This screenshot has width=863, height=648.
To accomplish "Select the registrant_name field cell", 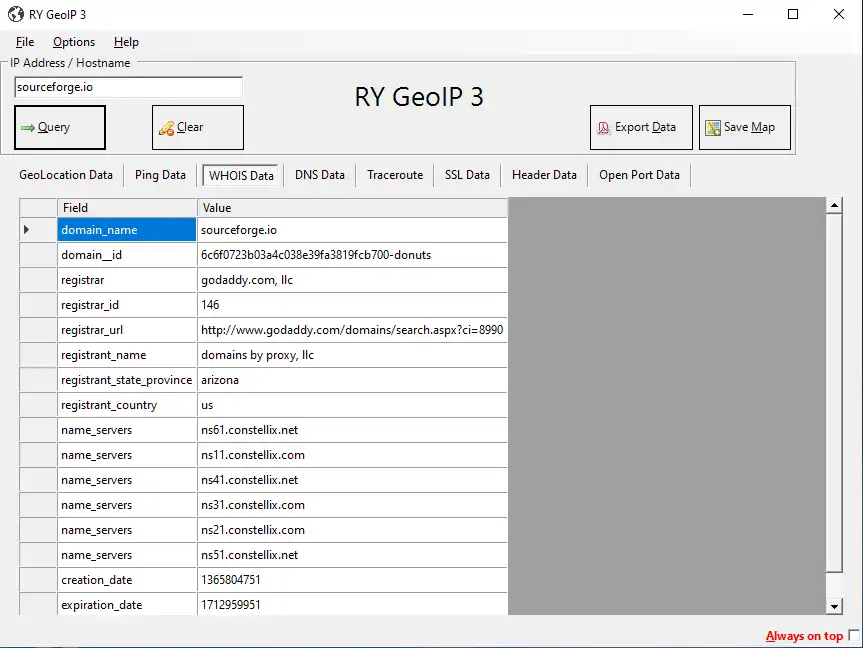I will click(127, 355).
